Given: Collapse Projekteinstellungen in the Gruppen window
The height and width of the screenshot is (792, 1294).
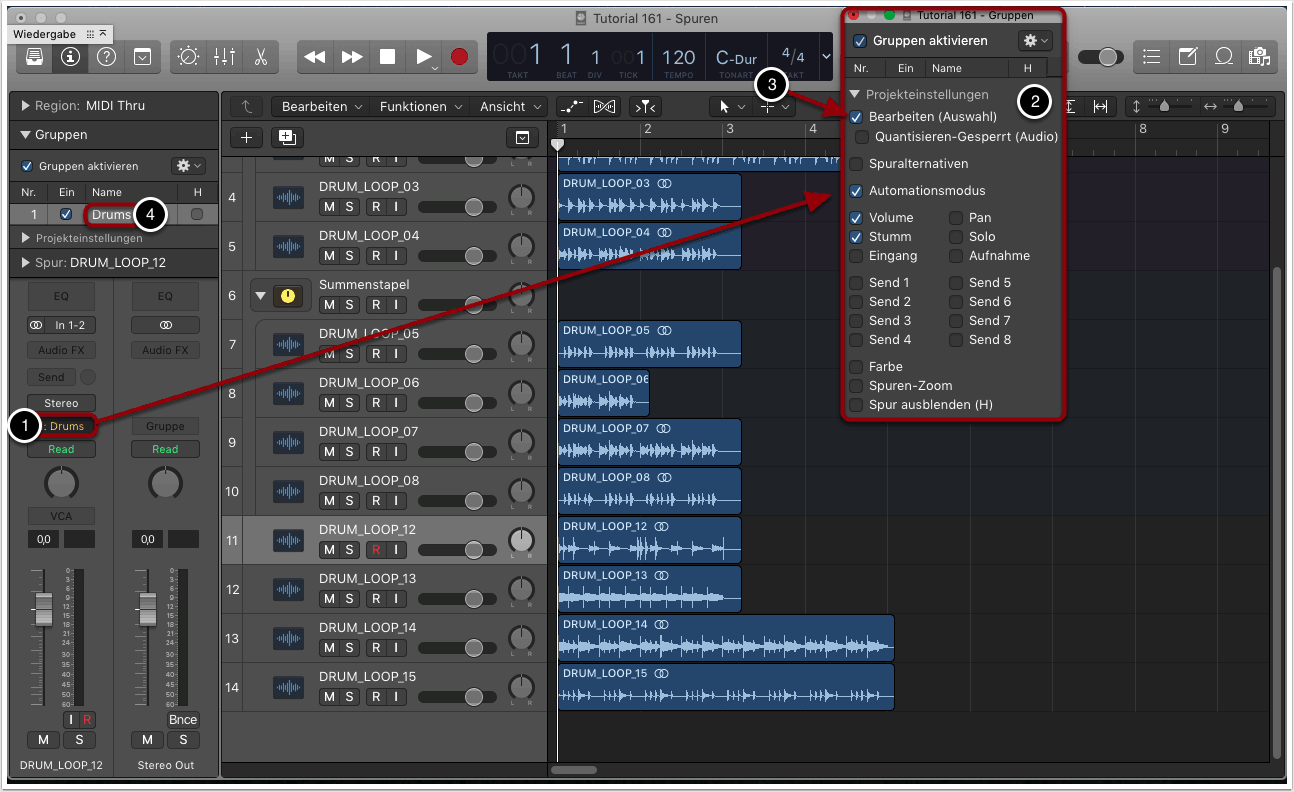Looking at the screenshot, I should tap(855, 95).
